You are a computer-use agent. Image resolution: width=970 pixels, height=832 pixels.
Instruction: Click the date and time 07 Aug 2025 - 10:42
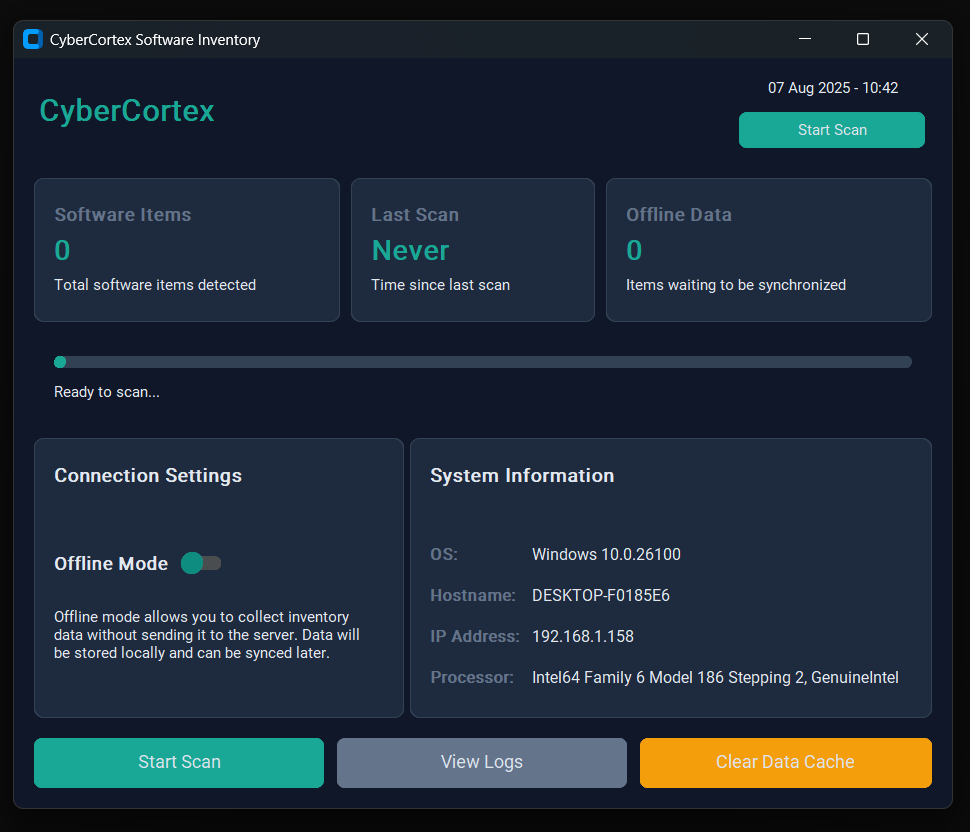point(833,88)
